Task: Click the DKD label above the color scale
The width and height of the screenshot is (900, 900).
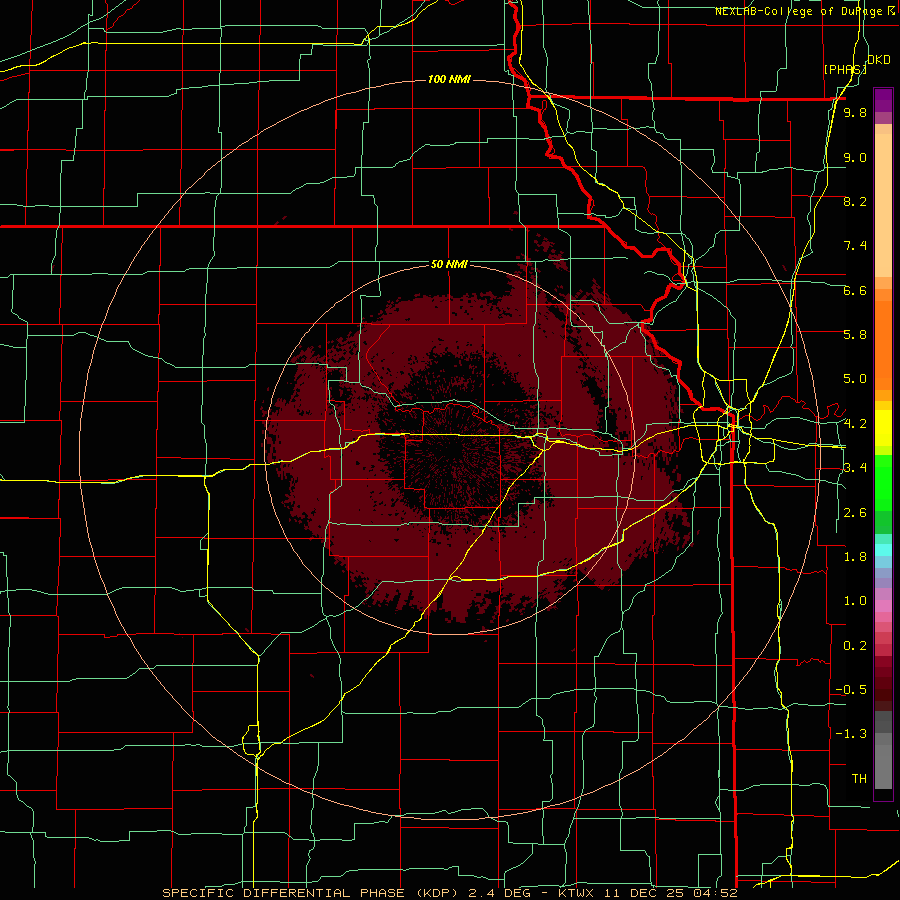Action: [x=878, y=60]
